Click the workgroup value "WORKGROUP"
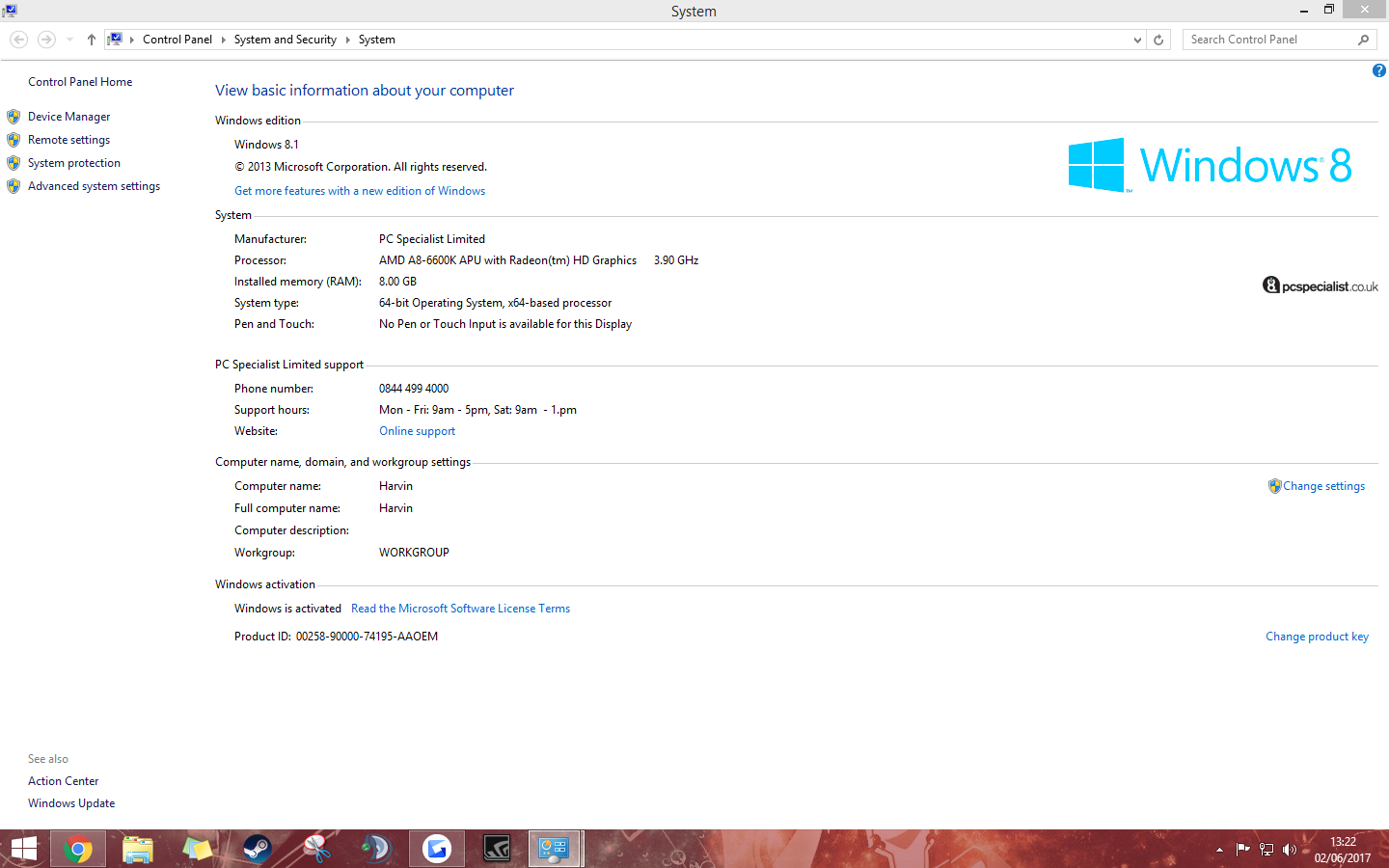 [x=414, y=553]
